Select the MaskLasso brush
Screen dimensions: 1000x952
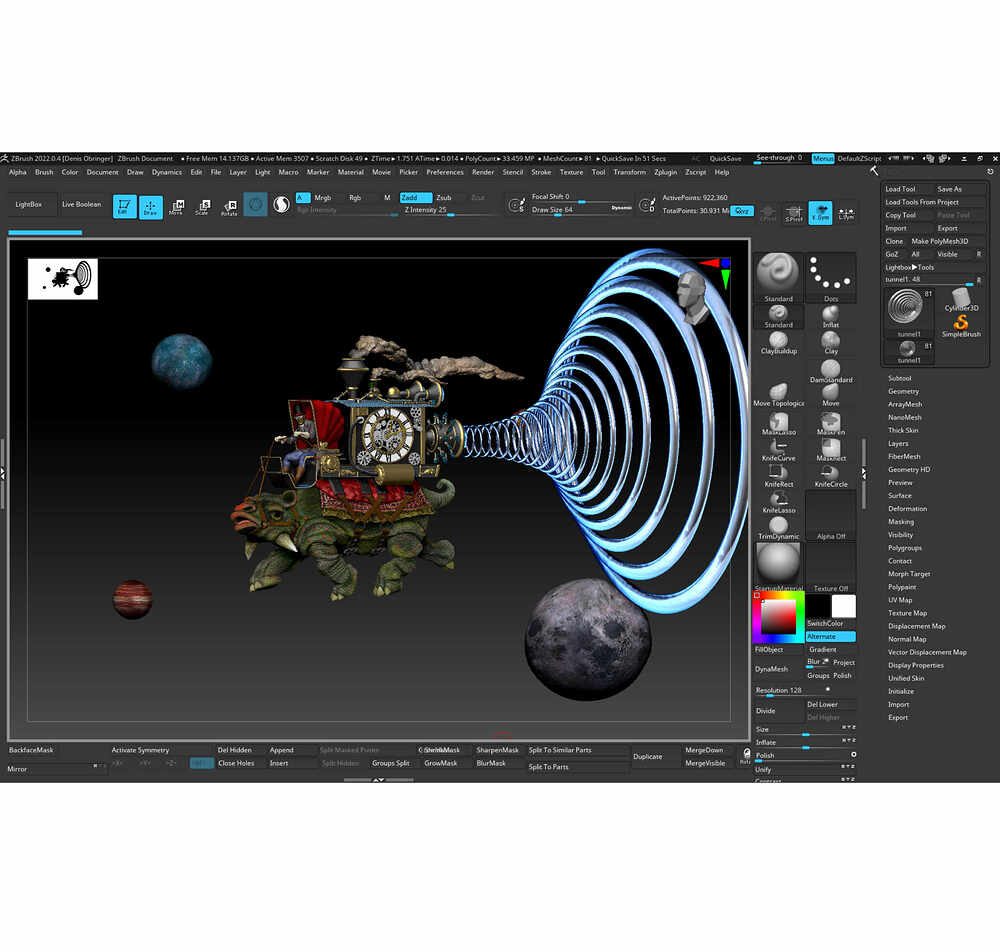(778, 423)
